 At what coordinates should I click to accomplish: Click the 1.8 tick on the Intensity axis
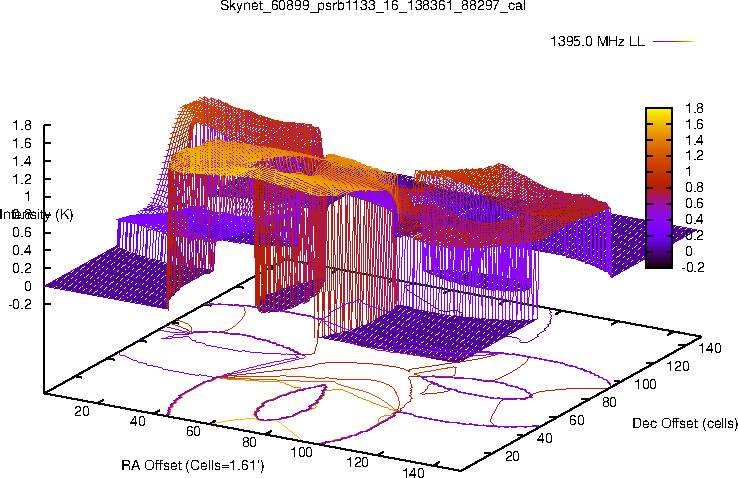[22, 125]
